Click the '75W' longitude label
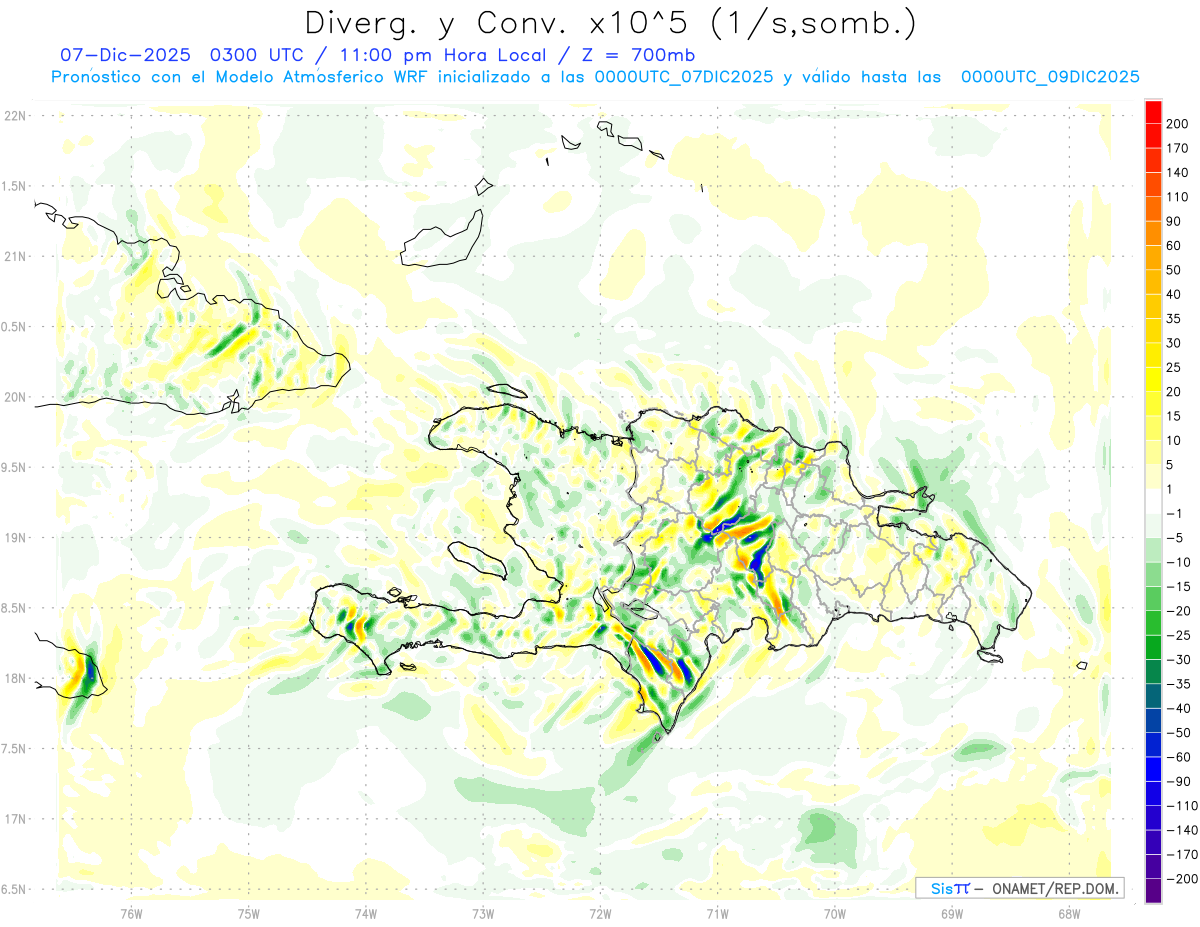This screenshot has height=927, width=1200. (x=248, y=913)
